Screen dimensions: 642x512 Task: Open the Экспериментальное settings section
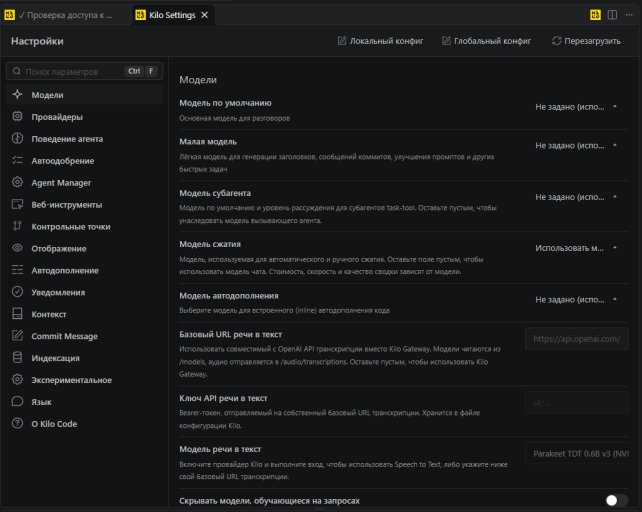[x=85, y=380]
